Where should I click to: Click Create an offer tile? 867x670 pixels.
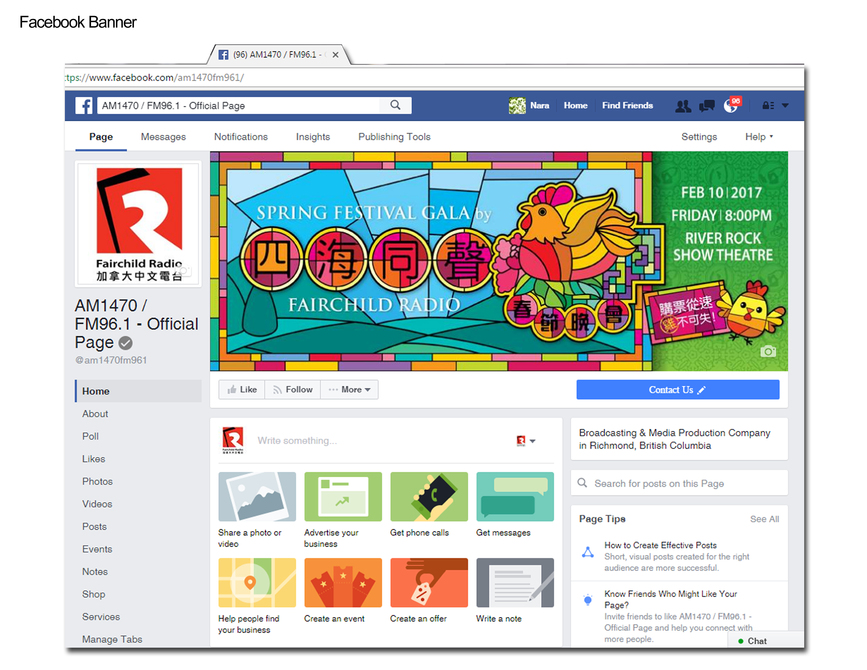click(429, 590)
